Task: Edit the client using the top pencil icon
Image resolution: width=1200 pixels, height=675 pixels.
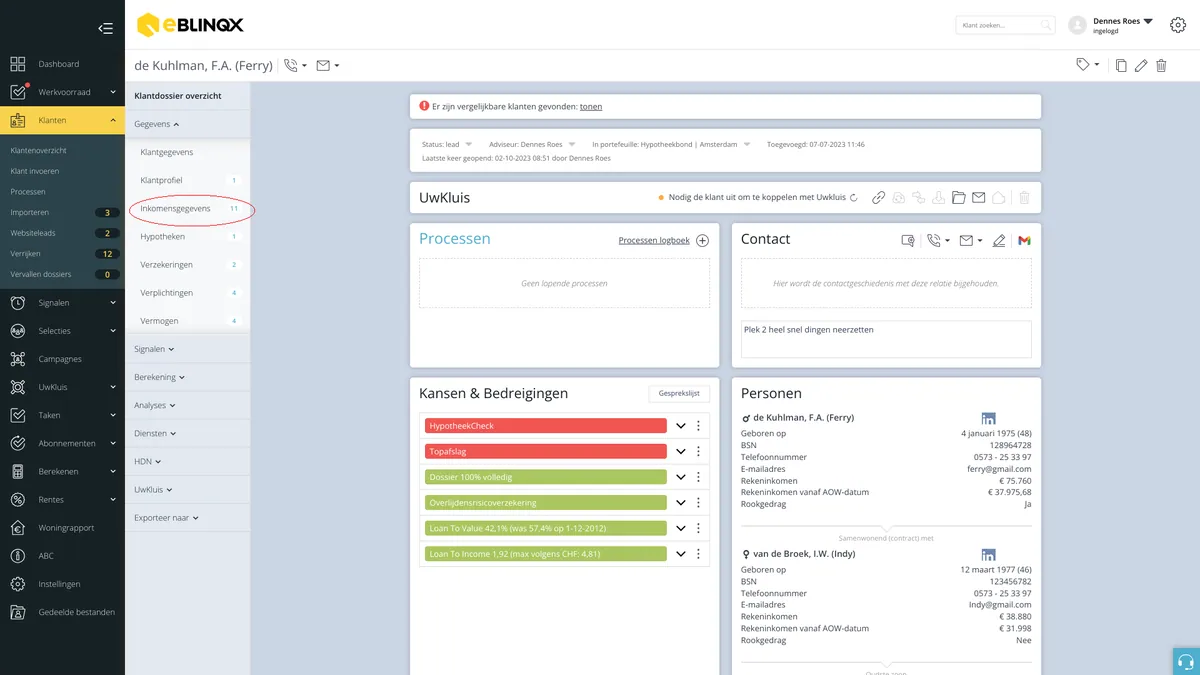Action: [1141, 66]
